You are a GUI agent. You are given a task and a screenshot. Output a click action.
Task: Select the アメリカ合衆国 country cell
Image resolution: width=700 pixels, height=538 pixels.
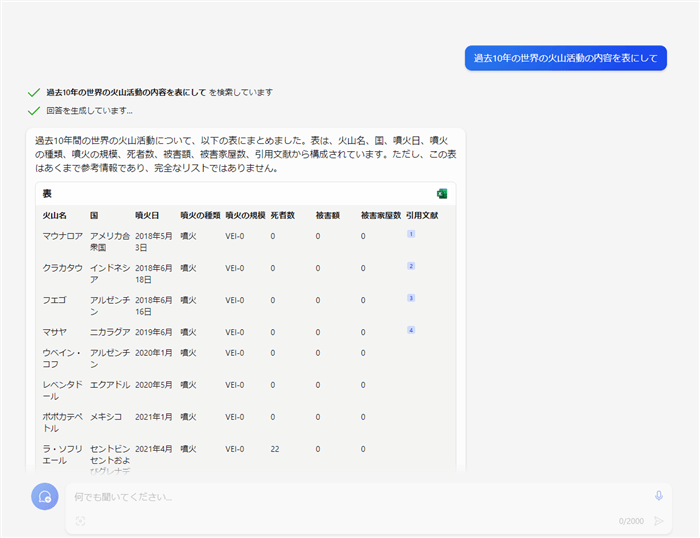click(110, 242)
